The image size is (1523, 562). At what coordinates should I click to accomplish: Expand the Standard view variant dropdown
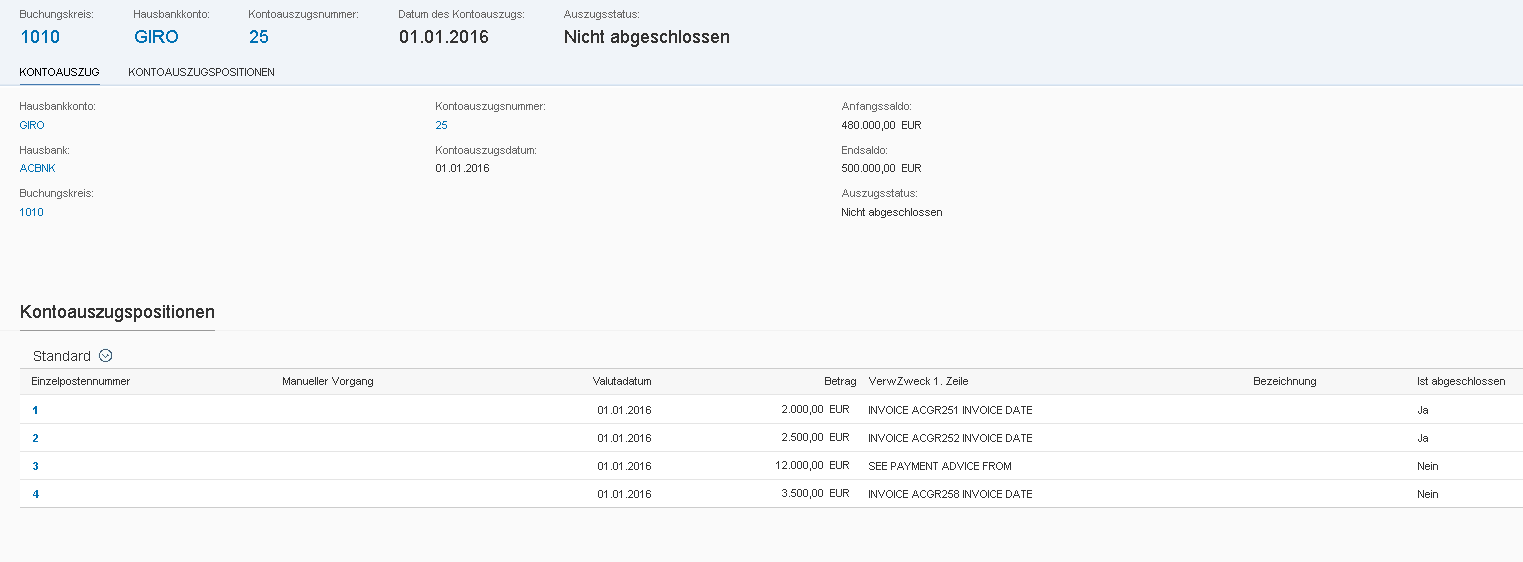pos(106,356)
